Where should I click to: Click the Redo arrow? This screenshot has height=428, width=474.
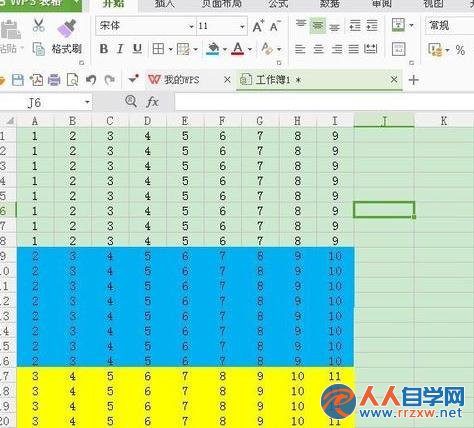pyautogui.click(x=109, y=80)
